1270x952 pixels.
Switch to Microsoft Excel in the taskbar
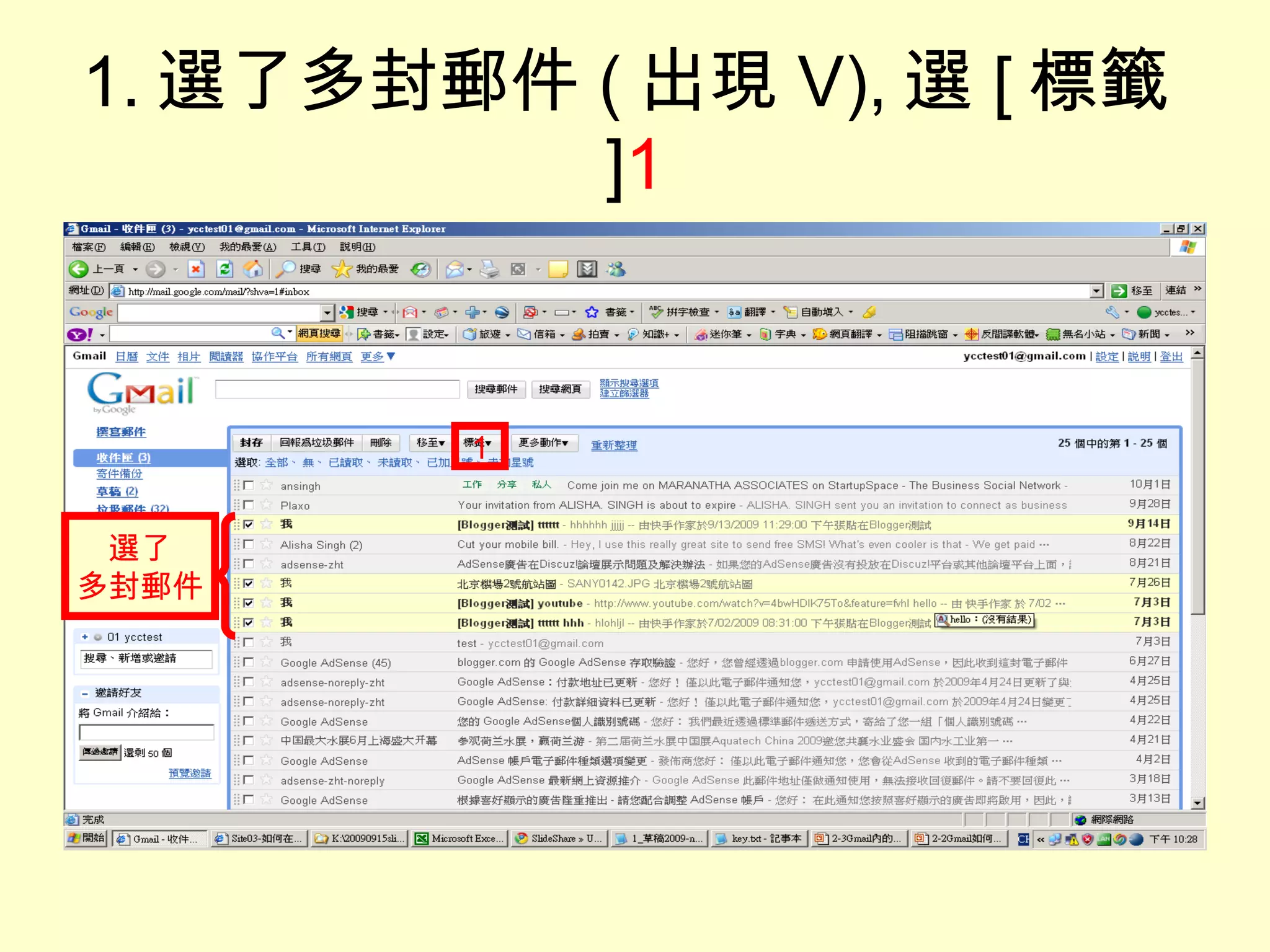[x=460, y=839]
